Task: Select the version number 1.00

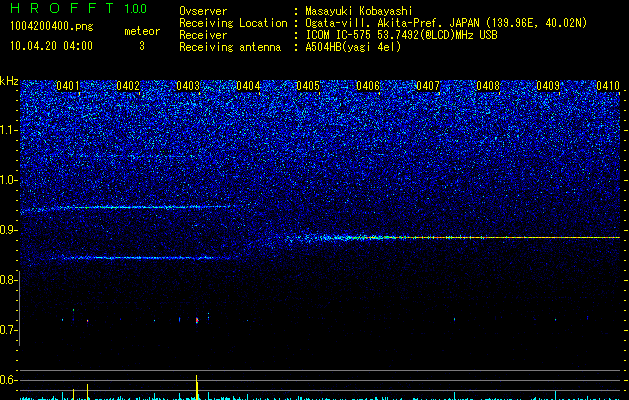Action: pos(136,9)
